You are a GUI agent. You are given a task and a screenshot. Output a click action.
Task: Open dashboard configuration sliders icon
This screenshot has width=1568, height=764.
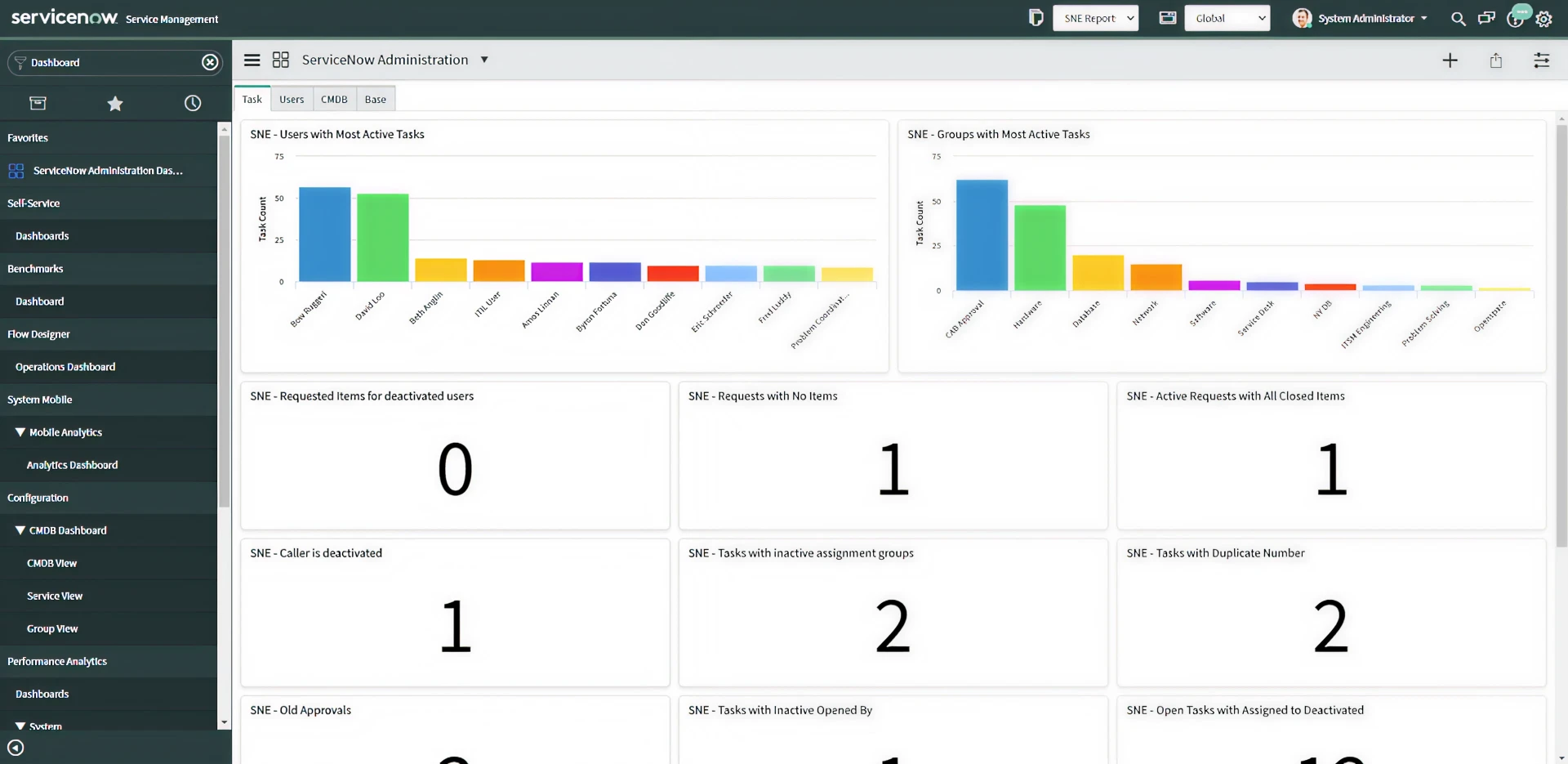click(1542, 60)
